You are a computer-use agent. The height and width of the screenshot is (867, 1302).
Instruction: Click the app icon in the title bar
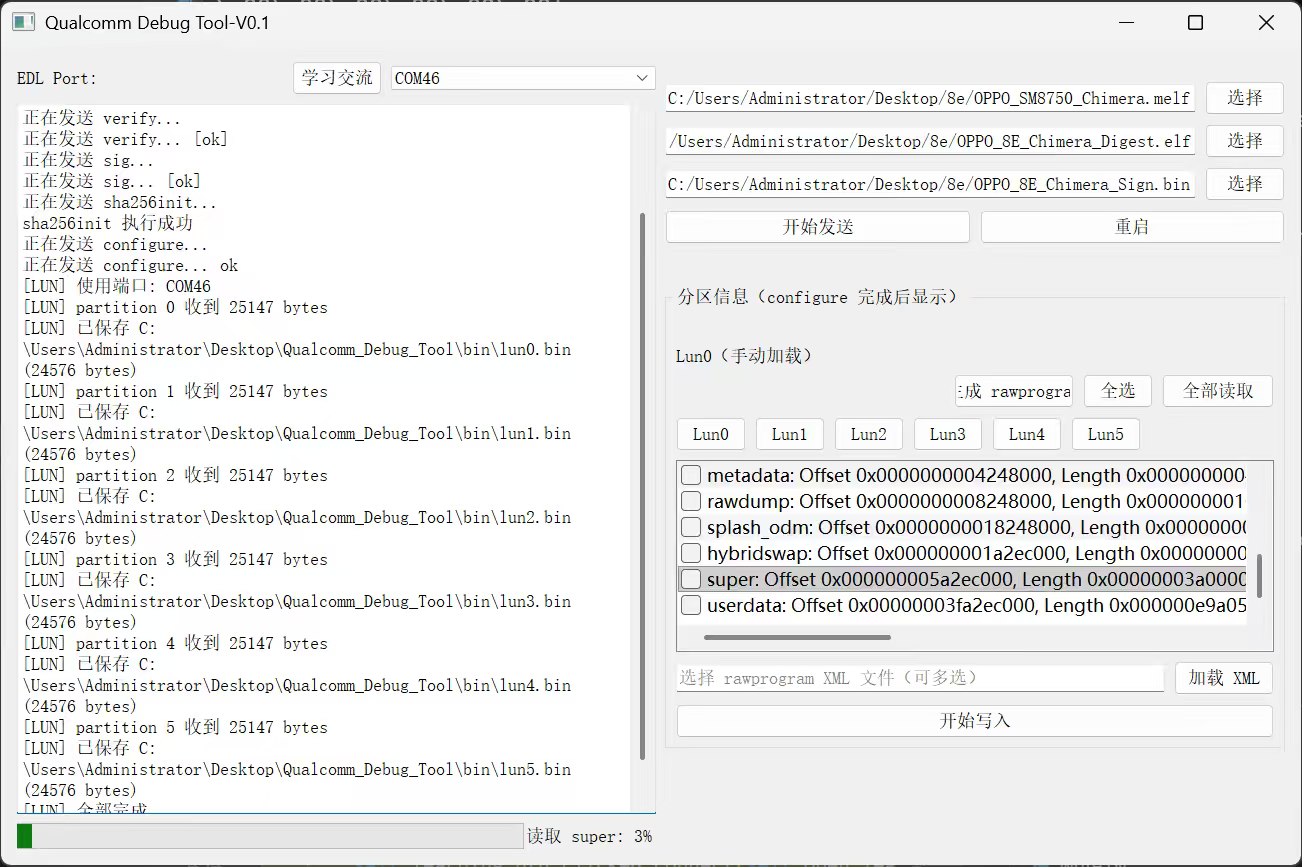(24, 23)
